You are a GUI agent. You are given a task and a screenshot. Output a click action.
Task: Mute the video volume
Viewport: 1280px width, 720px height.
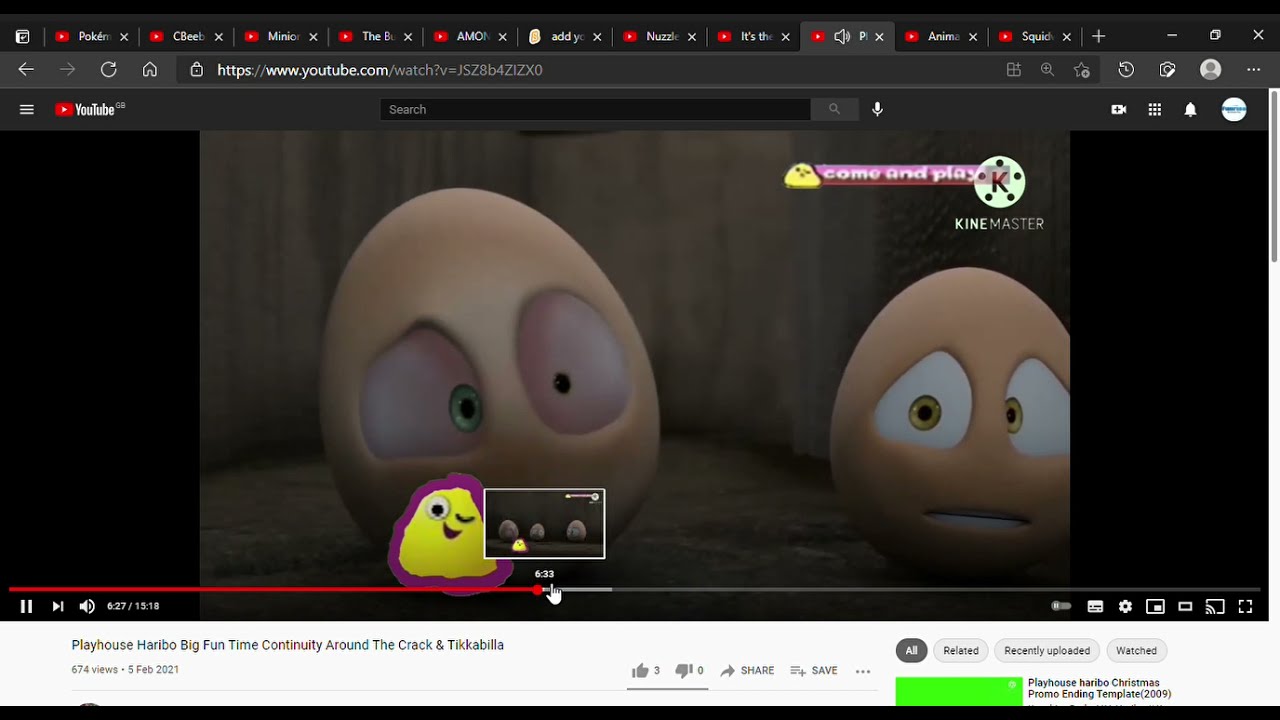pos(87,606)
